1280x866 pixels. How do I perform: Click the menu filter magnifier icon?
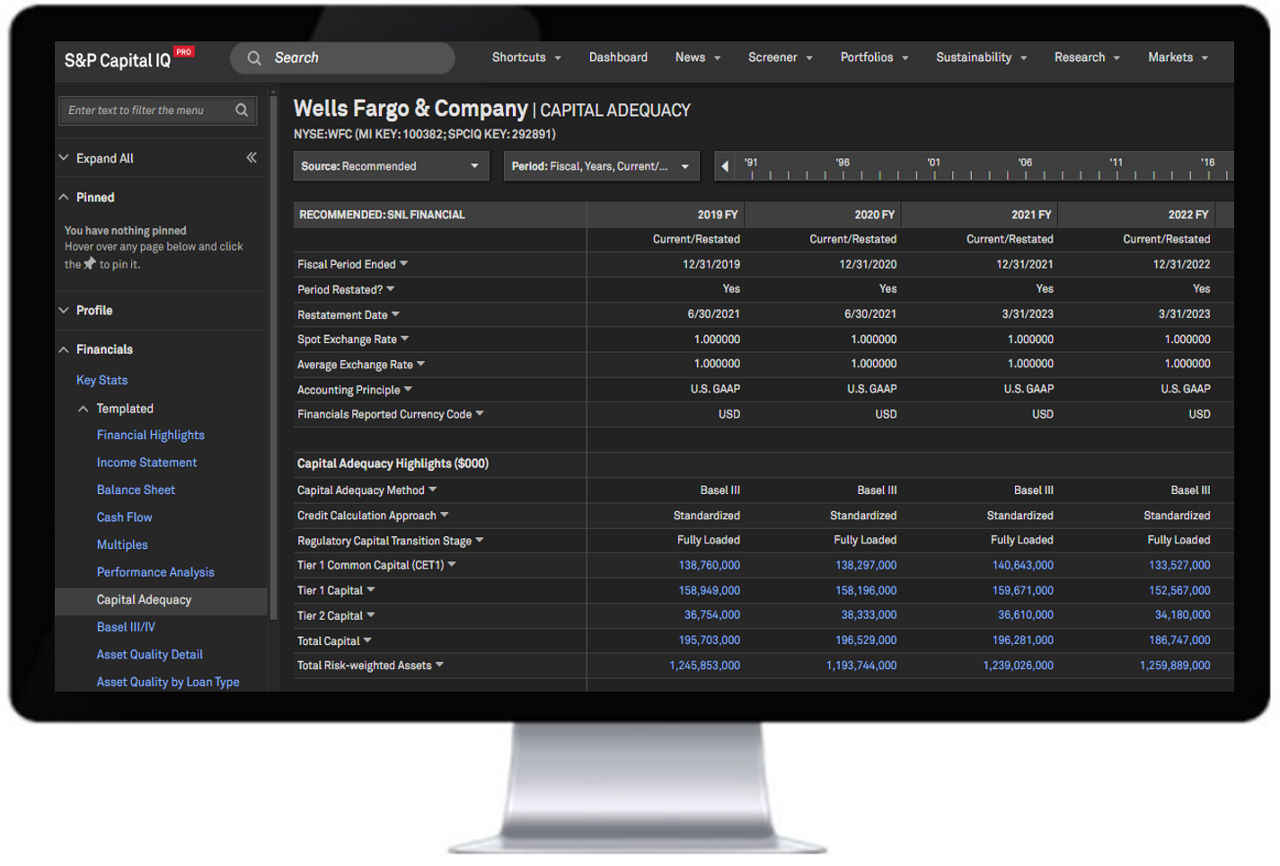[x=242, y=111]
